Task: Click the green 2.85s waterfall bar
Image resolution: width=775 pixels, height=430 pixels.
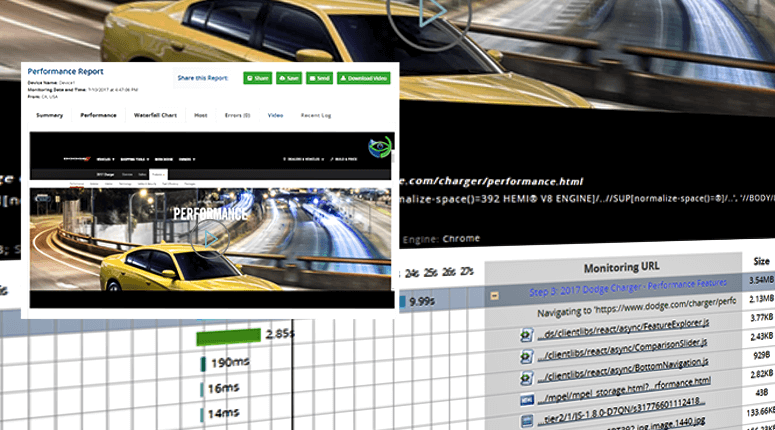Action: point(228,337)
